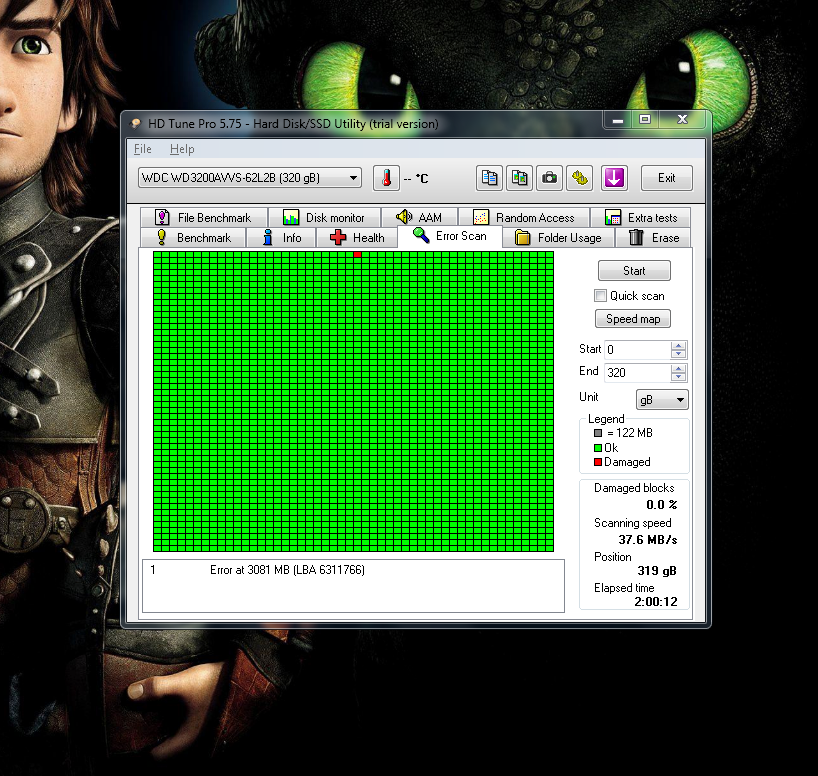Click the red Damaged legend swatch
This screenshot has height=776, width=818.
coord(598,462)
